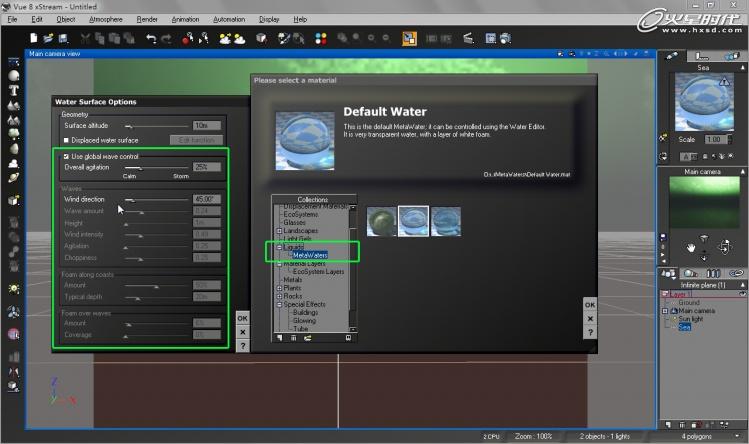Click the question mark help button in material dialog
Screen dimensions: 749x444
coord(590,332)
